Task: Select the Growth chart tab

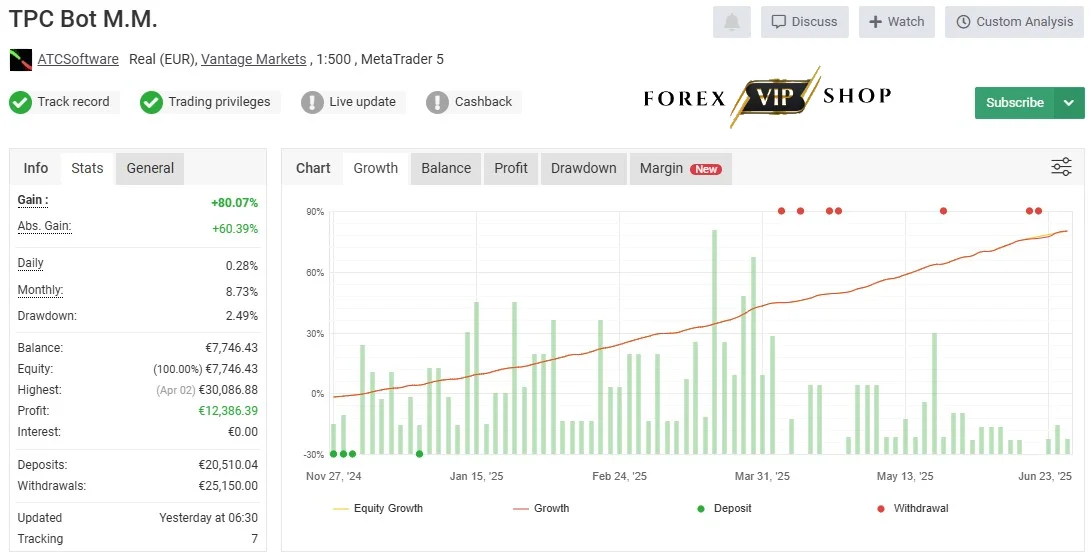Action: pyautogui.click(x=376, y=168)
